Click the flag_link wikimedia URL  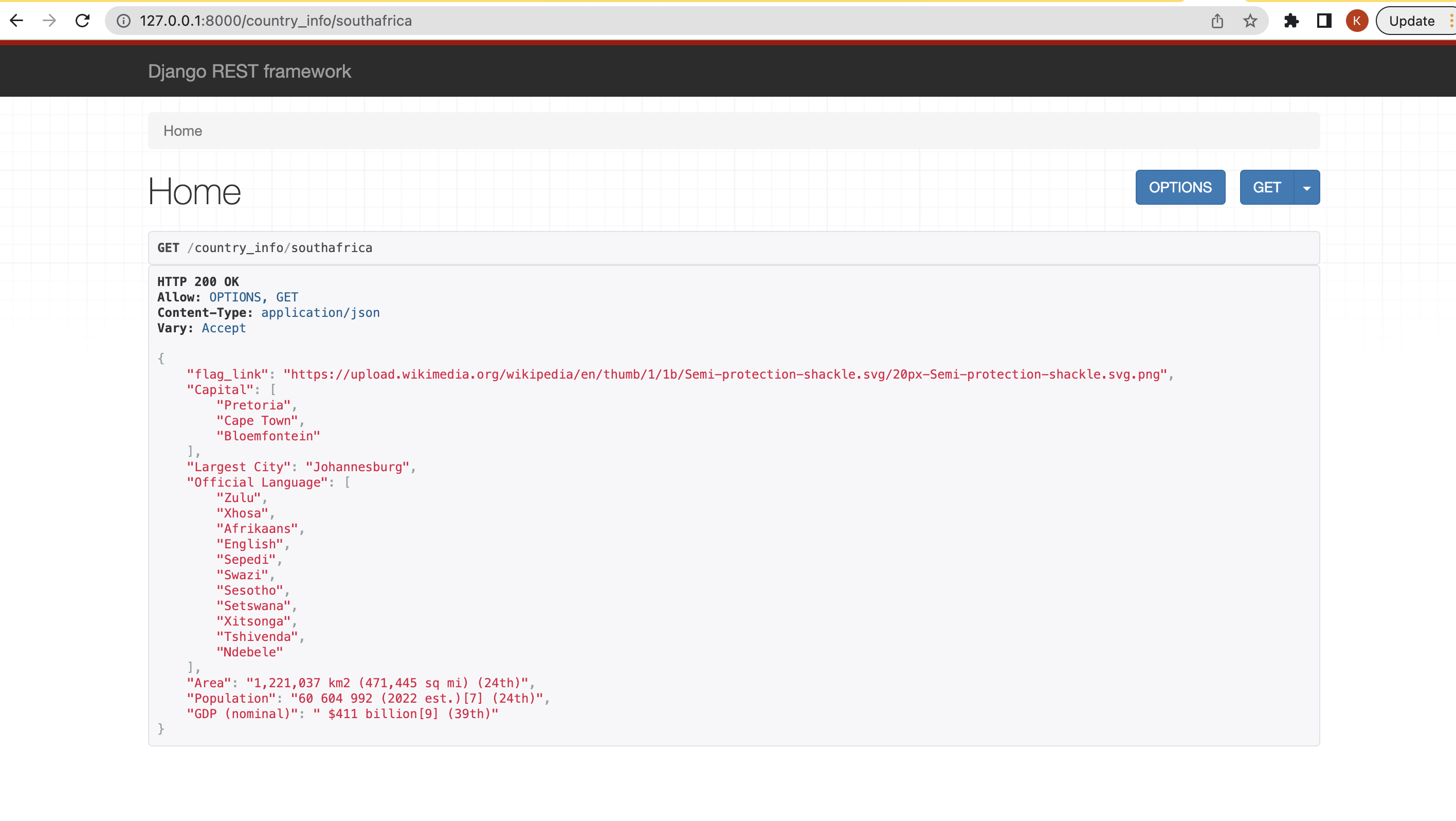point(726,374)
